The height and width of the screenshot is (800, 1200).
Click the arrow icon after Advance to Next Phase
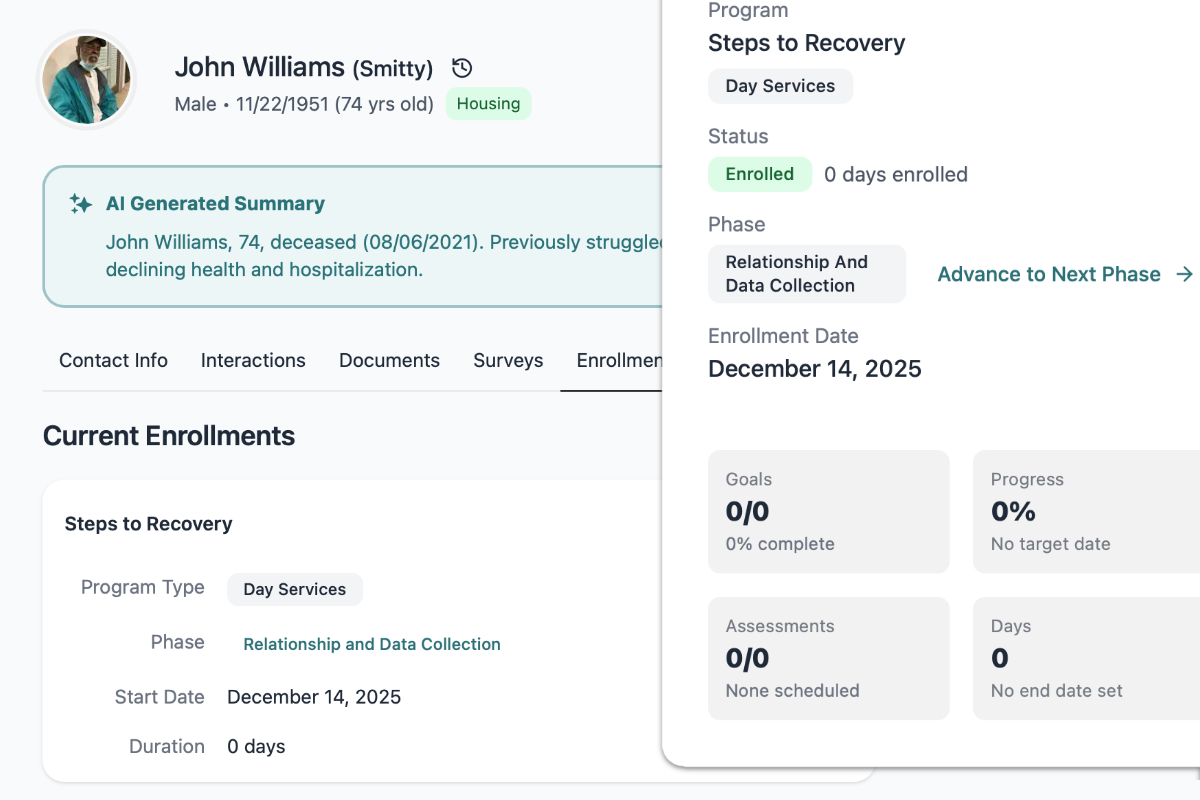1186,274
